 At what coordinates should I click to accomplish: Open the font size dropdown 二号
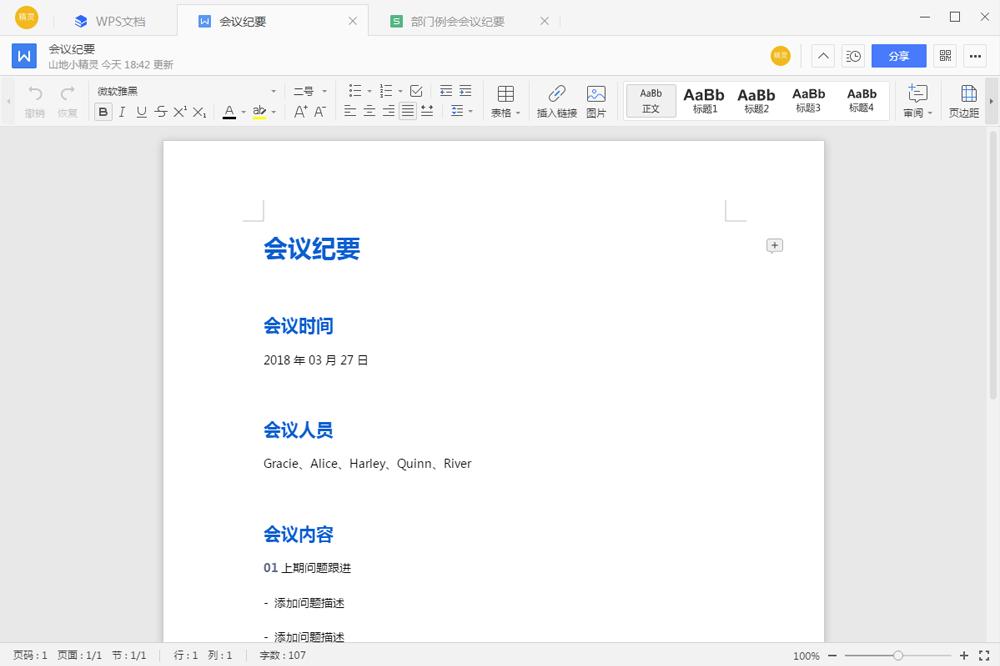point(310,91)
